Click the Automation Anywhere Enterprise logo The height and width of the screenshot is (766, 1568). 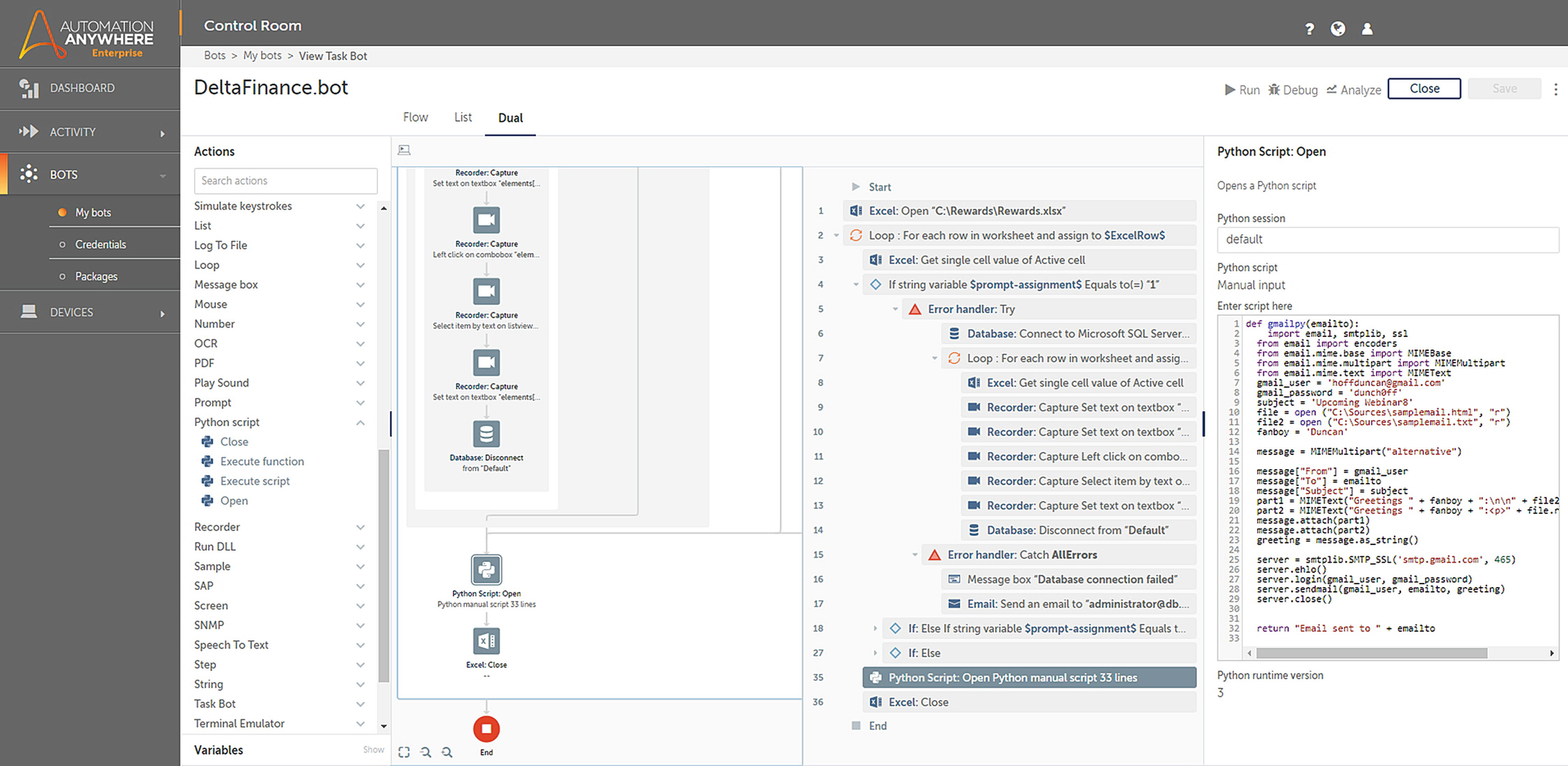[x=87, y=34]
